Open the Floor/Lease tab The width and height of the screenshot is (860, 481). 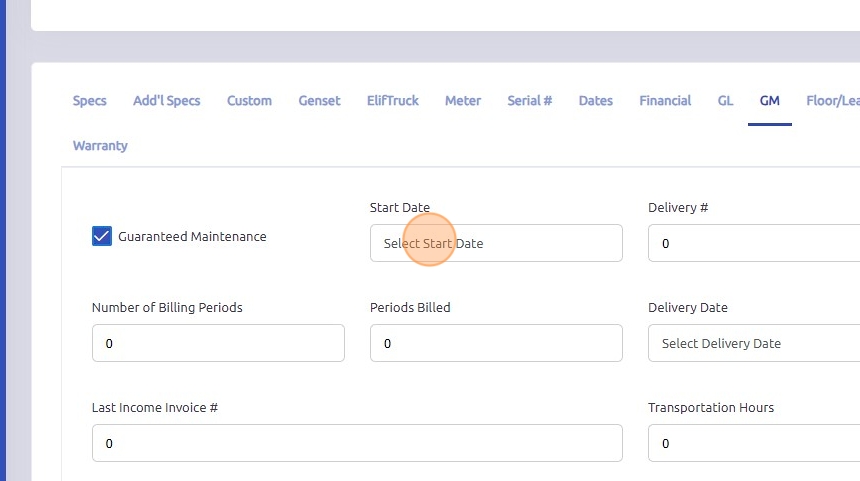[x=833, y=101]
